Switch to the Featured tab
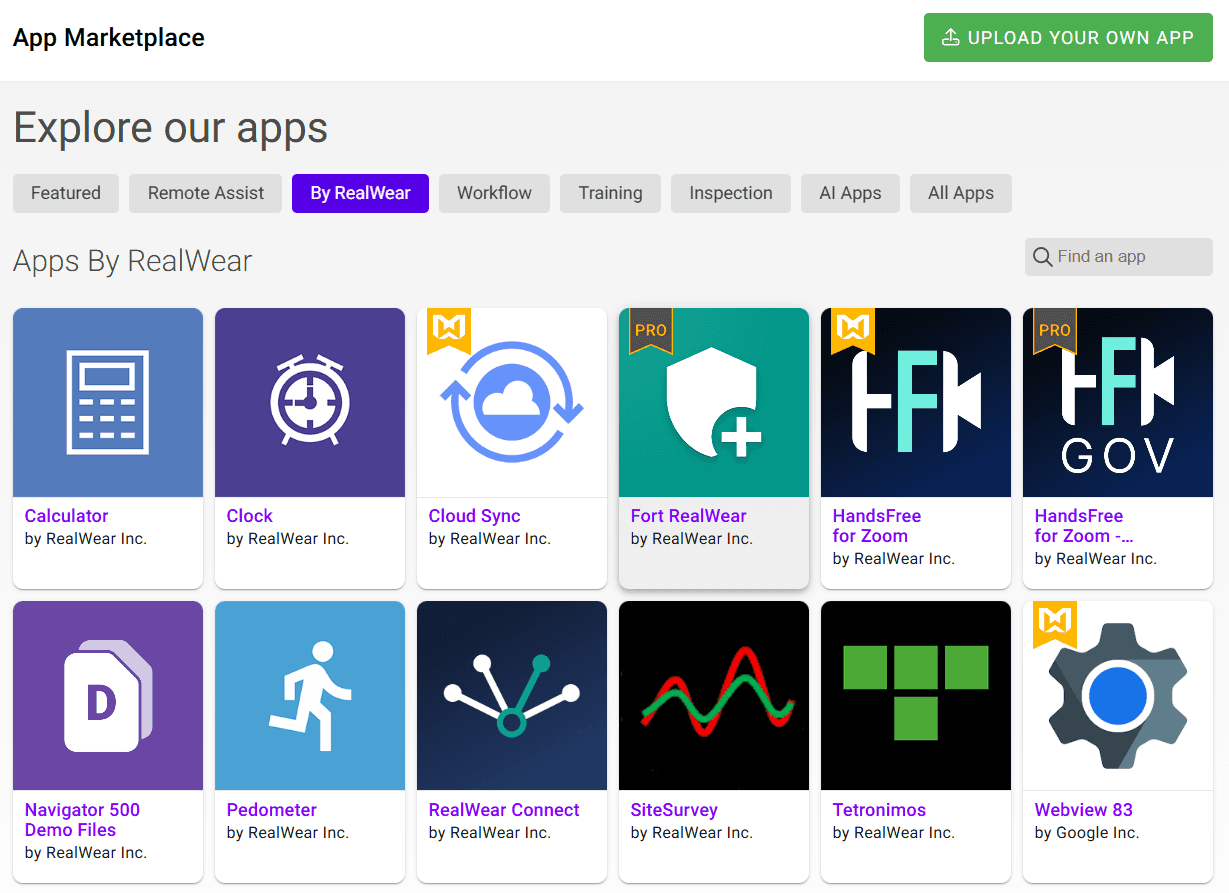The image size is (1229, 893). [66, 193]
